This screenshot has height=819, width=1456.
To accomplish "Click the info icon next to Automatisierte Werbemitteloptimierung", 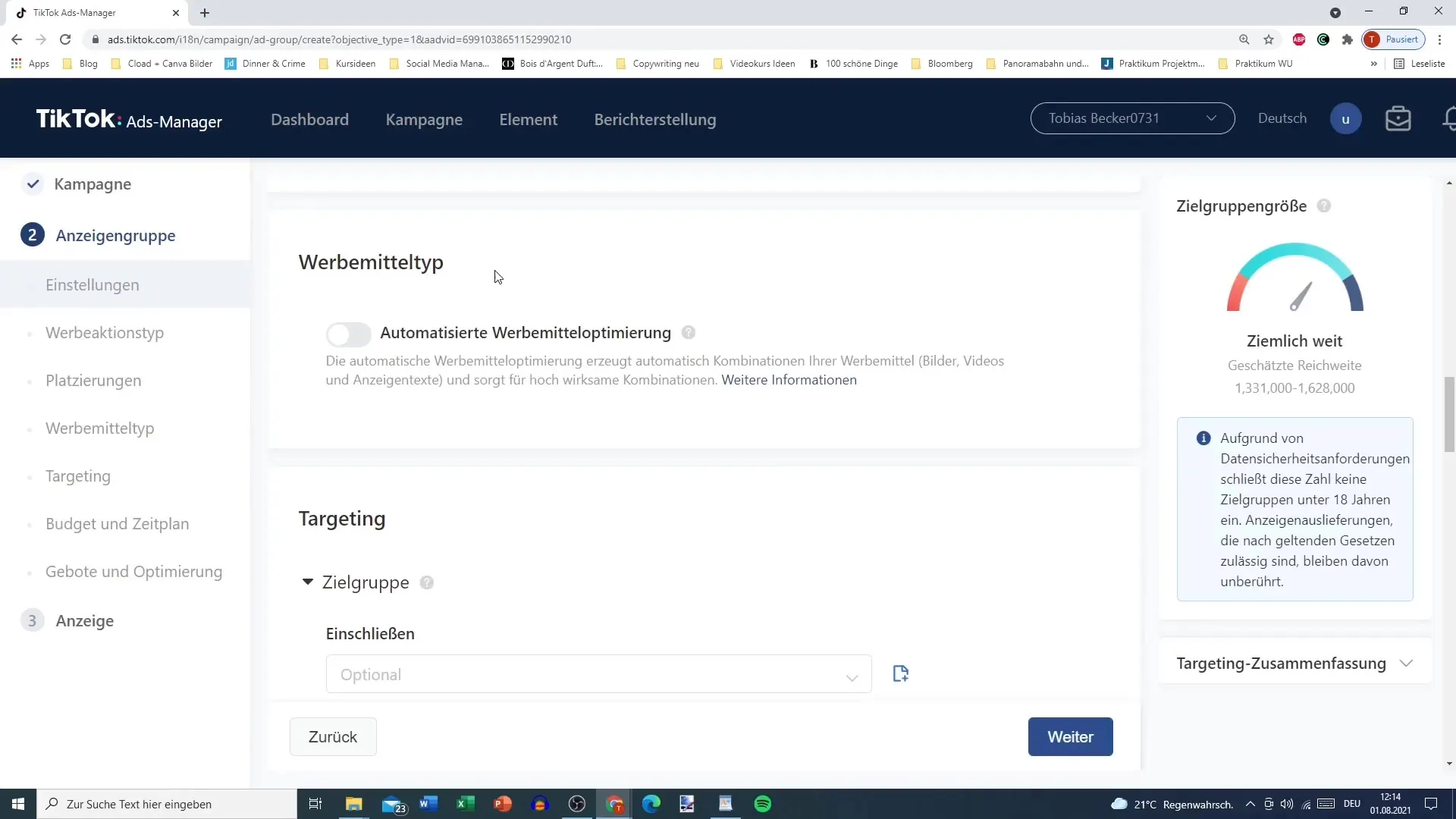I will [688, 332].
